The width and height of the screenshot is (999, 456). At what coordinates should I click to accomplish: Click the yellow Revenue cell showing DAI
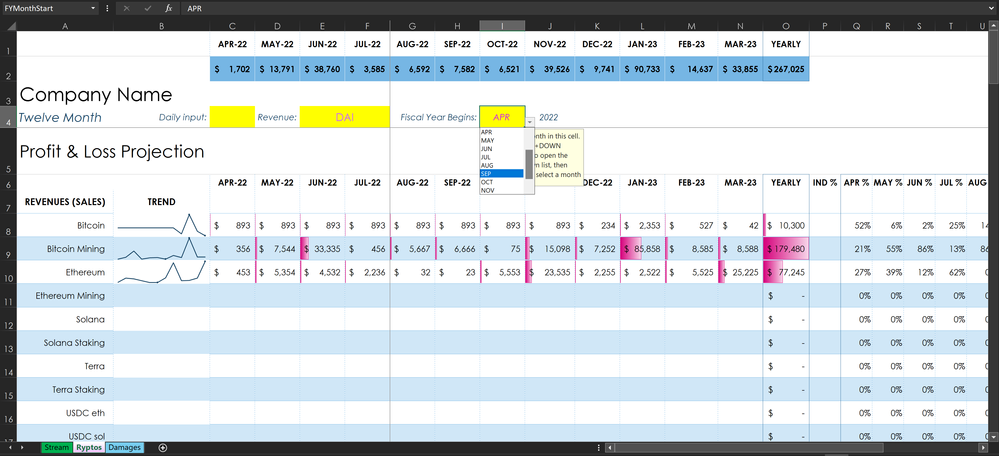tap(345, 117)
